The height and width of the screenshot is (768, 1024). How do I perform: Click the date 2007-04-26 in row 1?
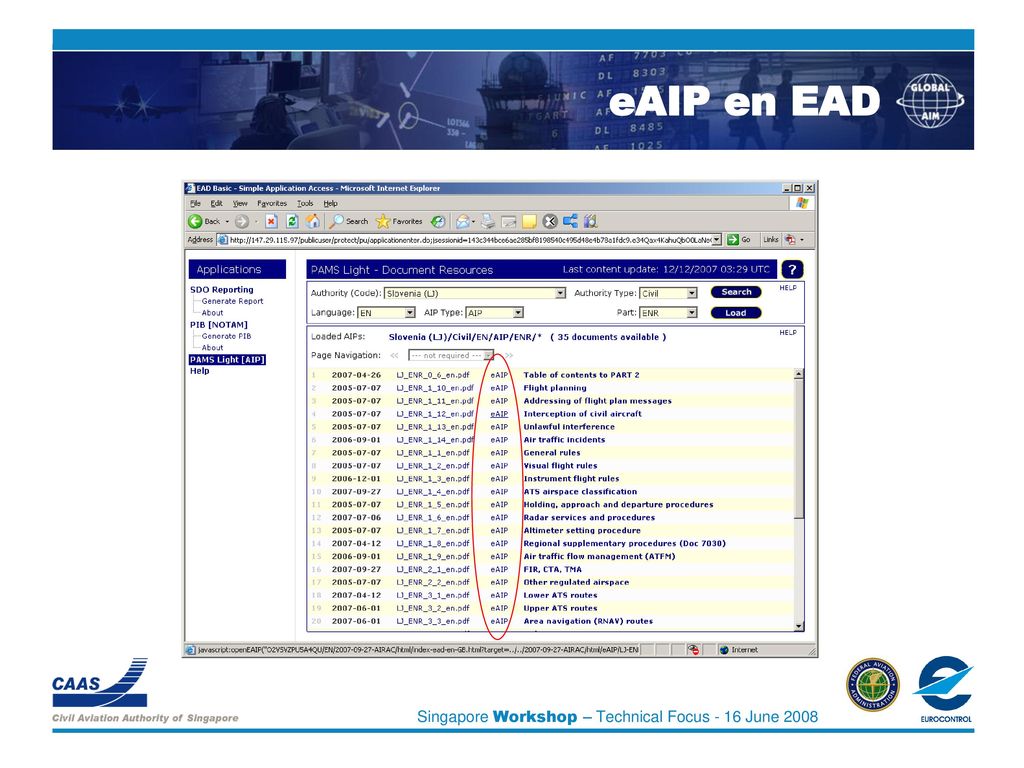356,375
